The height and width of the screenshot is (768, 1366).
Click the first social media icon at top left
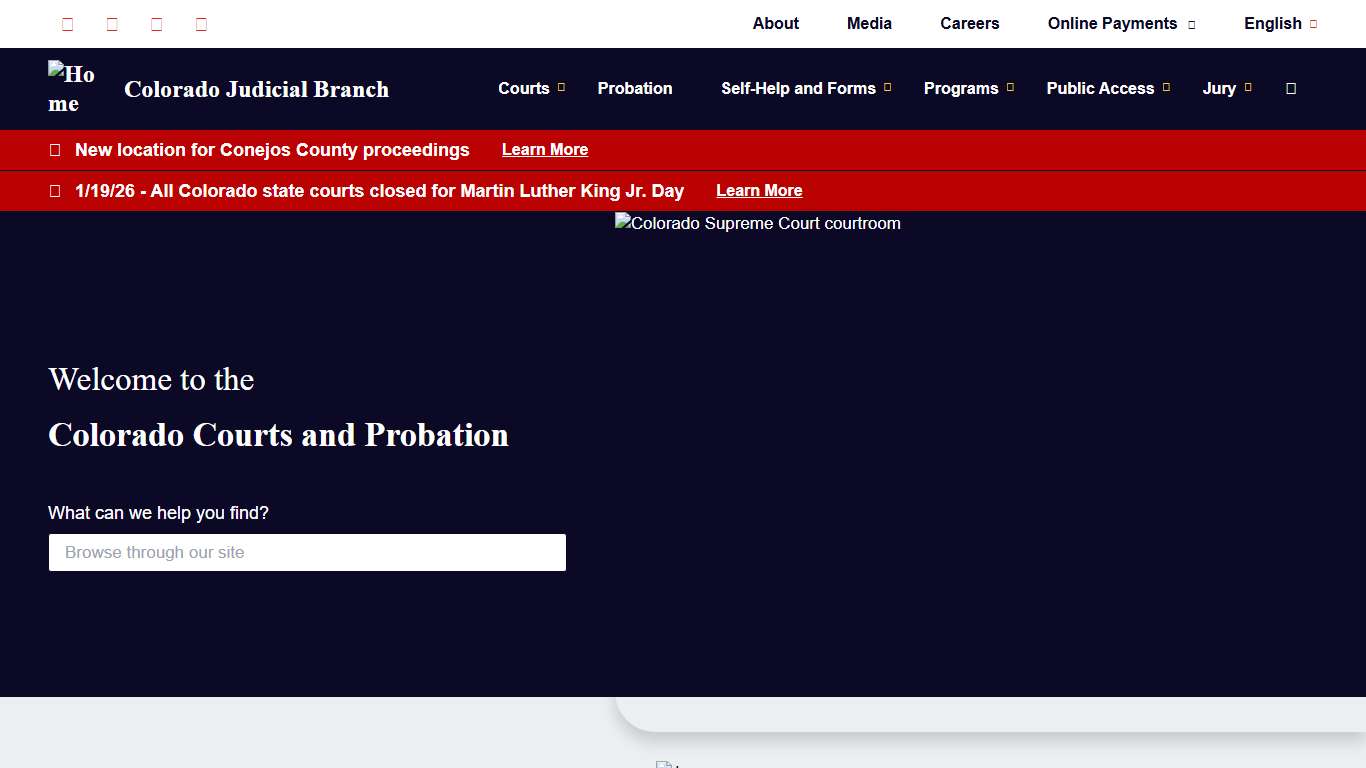click(68, 24)
